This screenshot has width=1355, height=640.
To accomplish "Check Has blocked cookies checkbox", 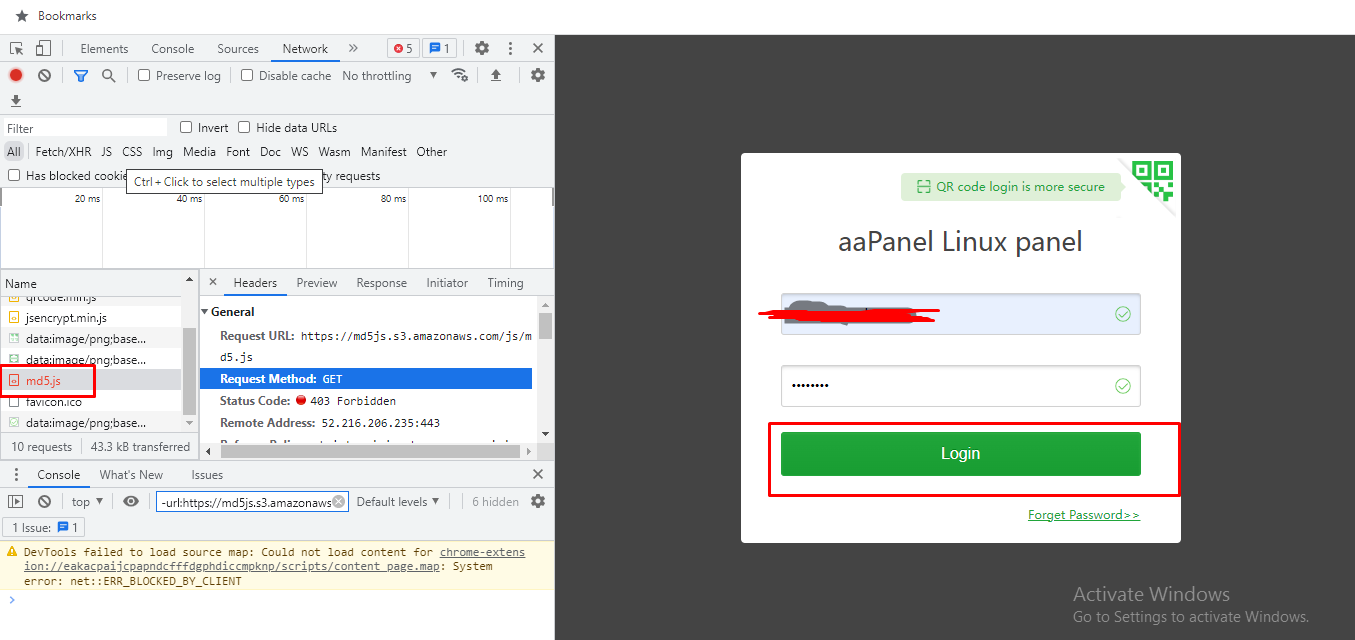I will [14, 175].
